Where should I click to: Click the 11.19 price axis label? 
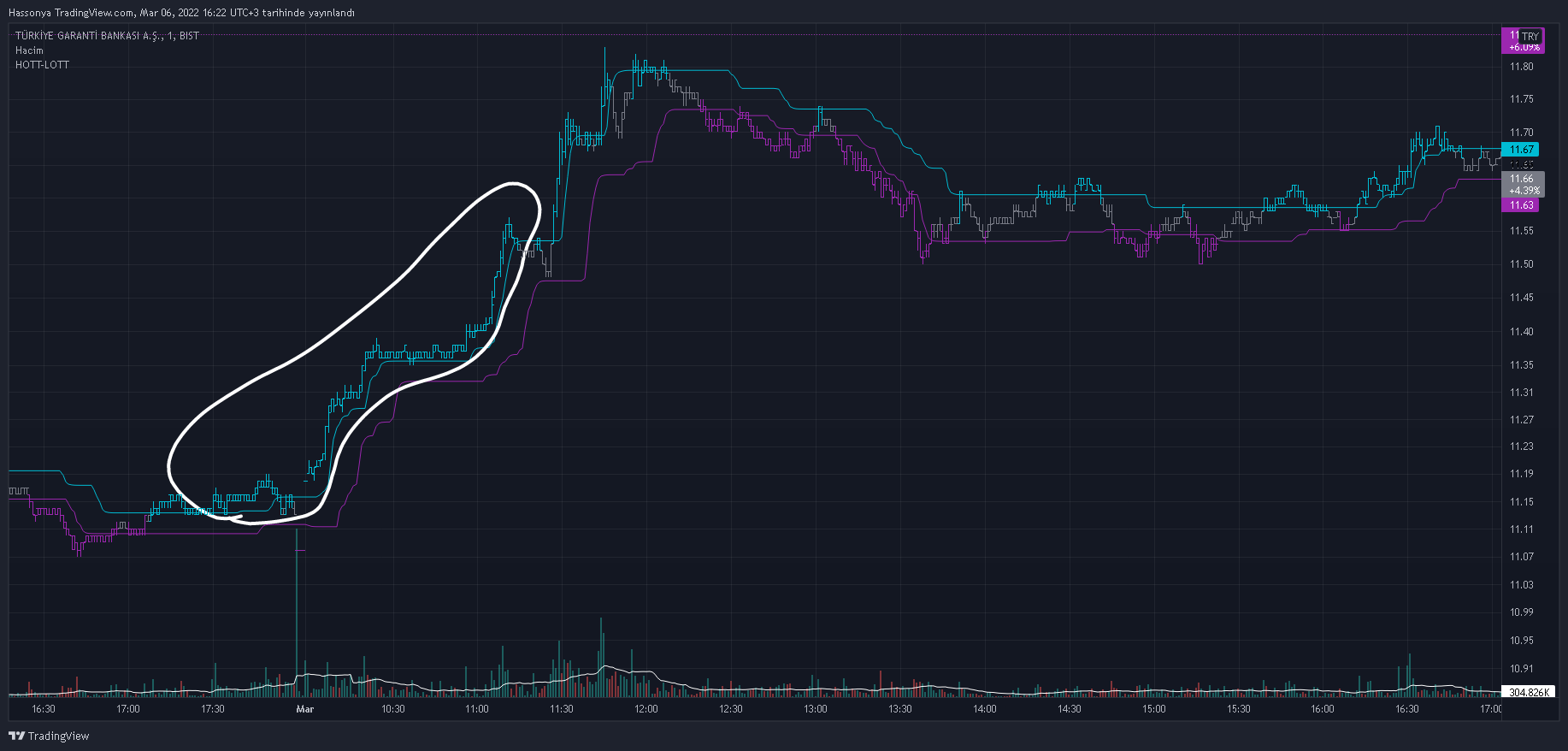(x=1521, y=474)
